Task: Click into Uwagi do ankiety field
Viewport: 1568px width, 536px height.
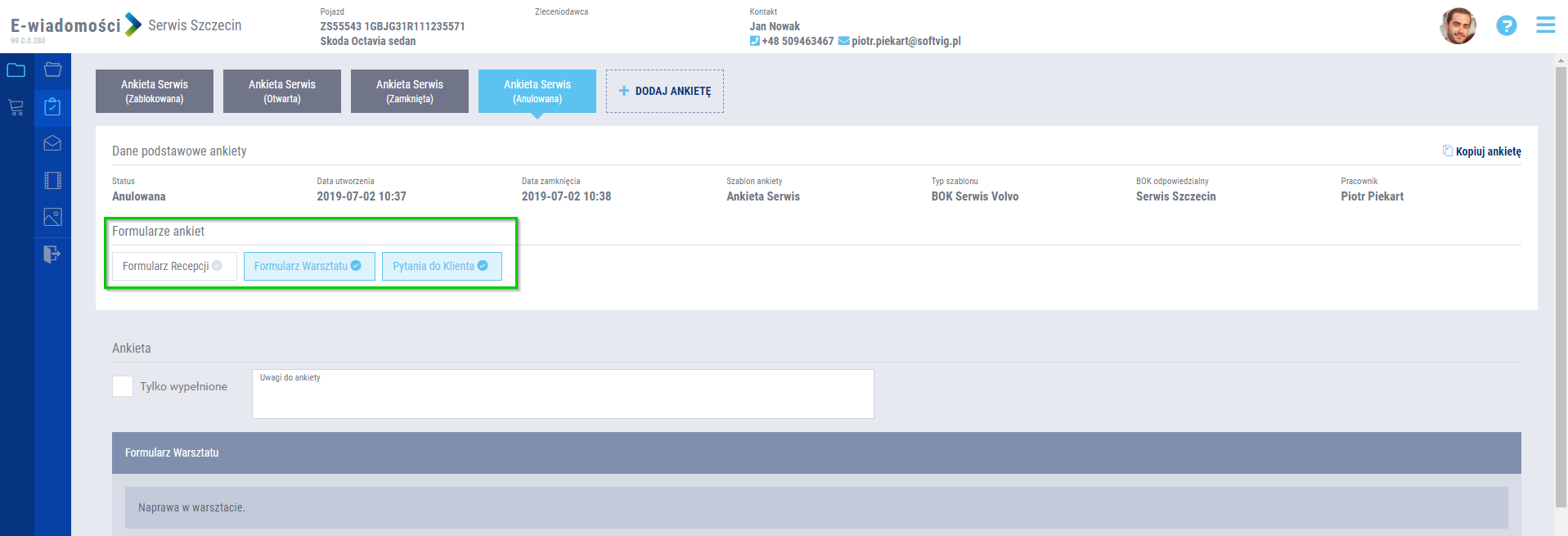Action: click(563, 399)
